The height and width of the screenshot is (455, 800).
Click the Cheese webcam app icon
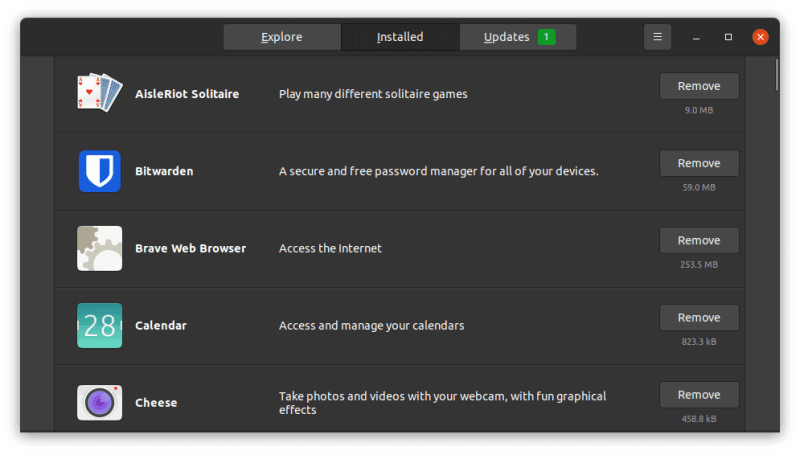99,402
